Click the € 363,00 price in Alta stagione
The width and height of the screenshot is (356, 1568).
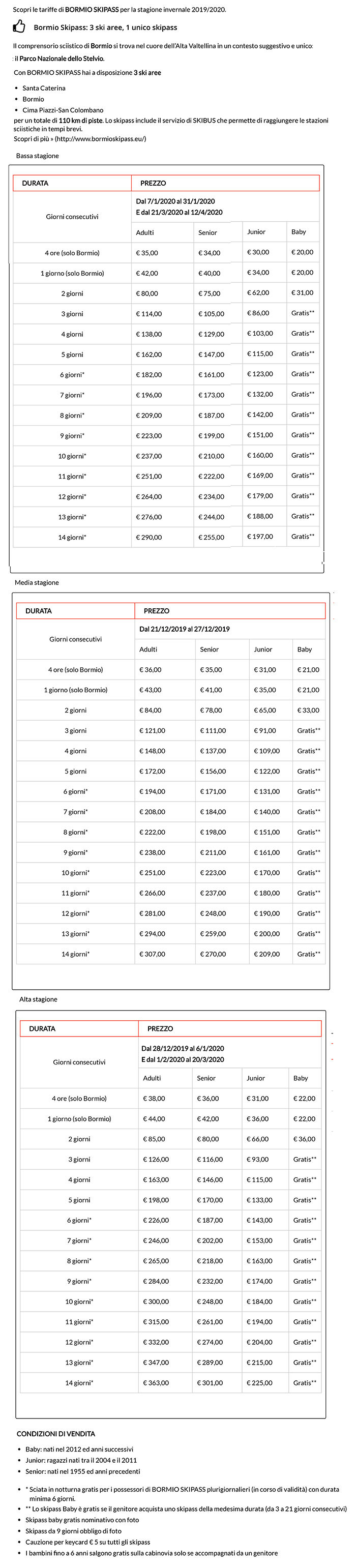click(156, 1382)
